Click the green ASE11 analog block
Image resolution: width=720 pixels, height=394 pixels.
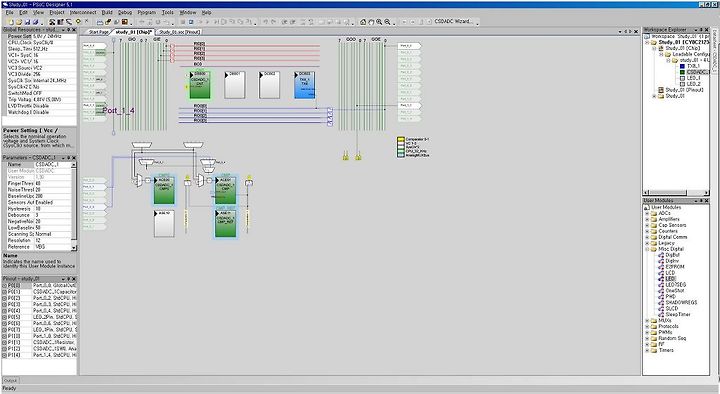click(x=225, y=224)
